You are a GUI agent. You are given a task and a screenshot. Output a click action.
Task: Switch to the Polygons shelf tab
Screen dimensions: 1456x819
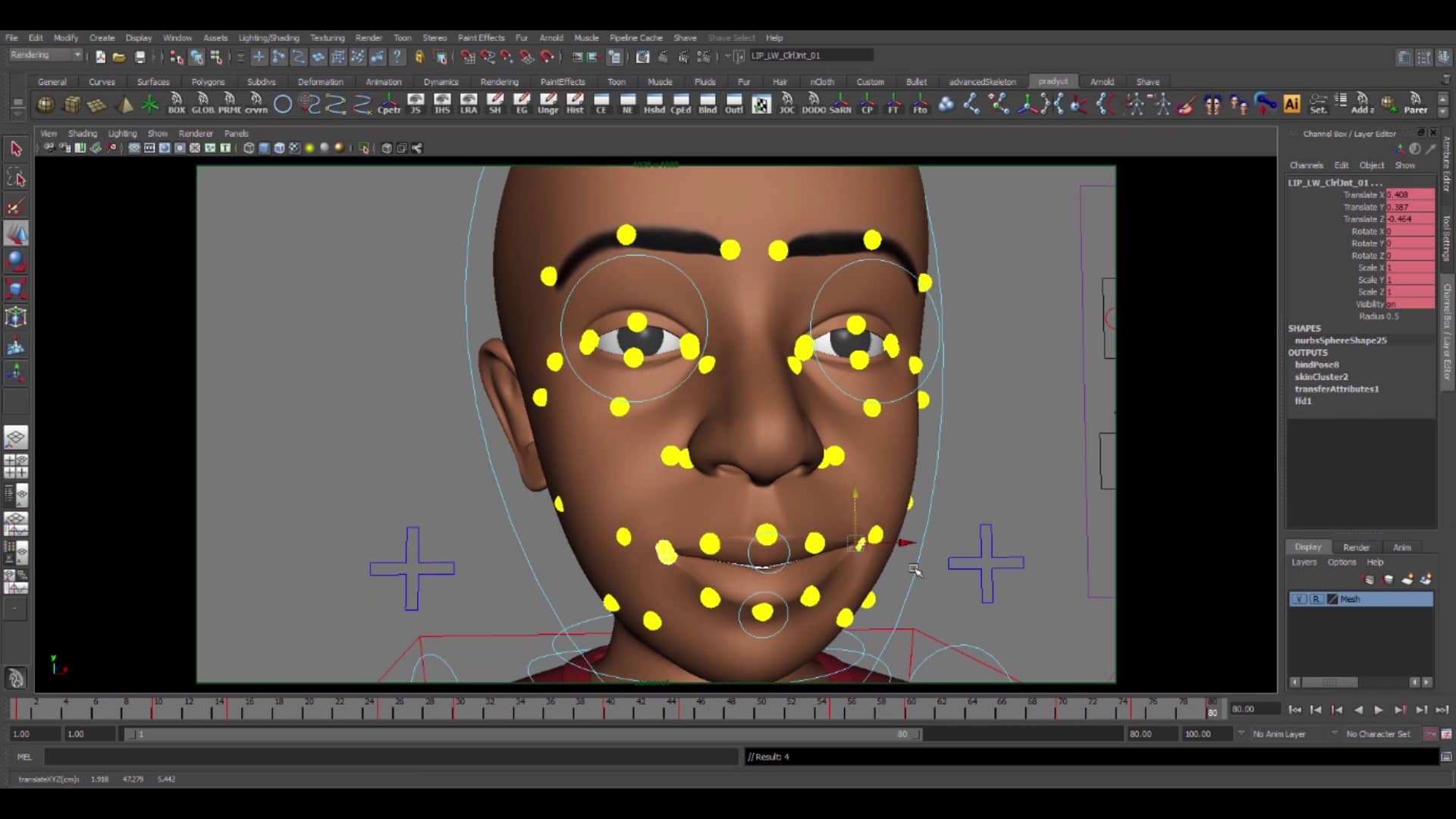click(207, 81)
